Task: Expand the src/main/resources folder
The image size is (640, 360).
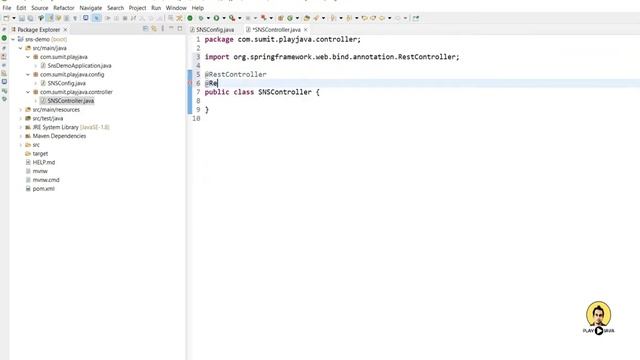Action: 20,109
